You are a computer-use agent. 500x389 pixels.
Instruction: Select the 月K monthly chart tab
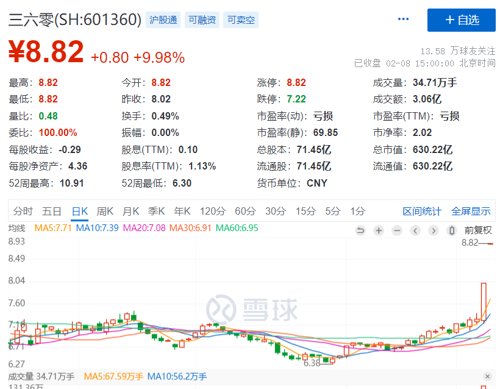point(131,211)
